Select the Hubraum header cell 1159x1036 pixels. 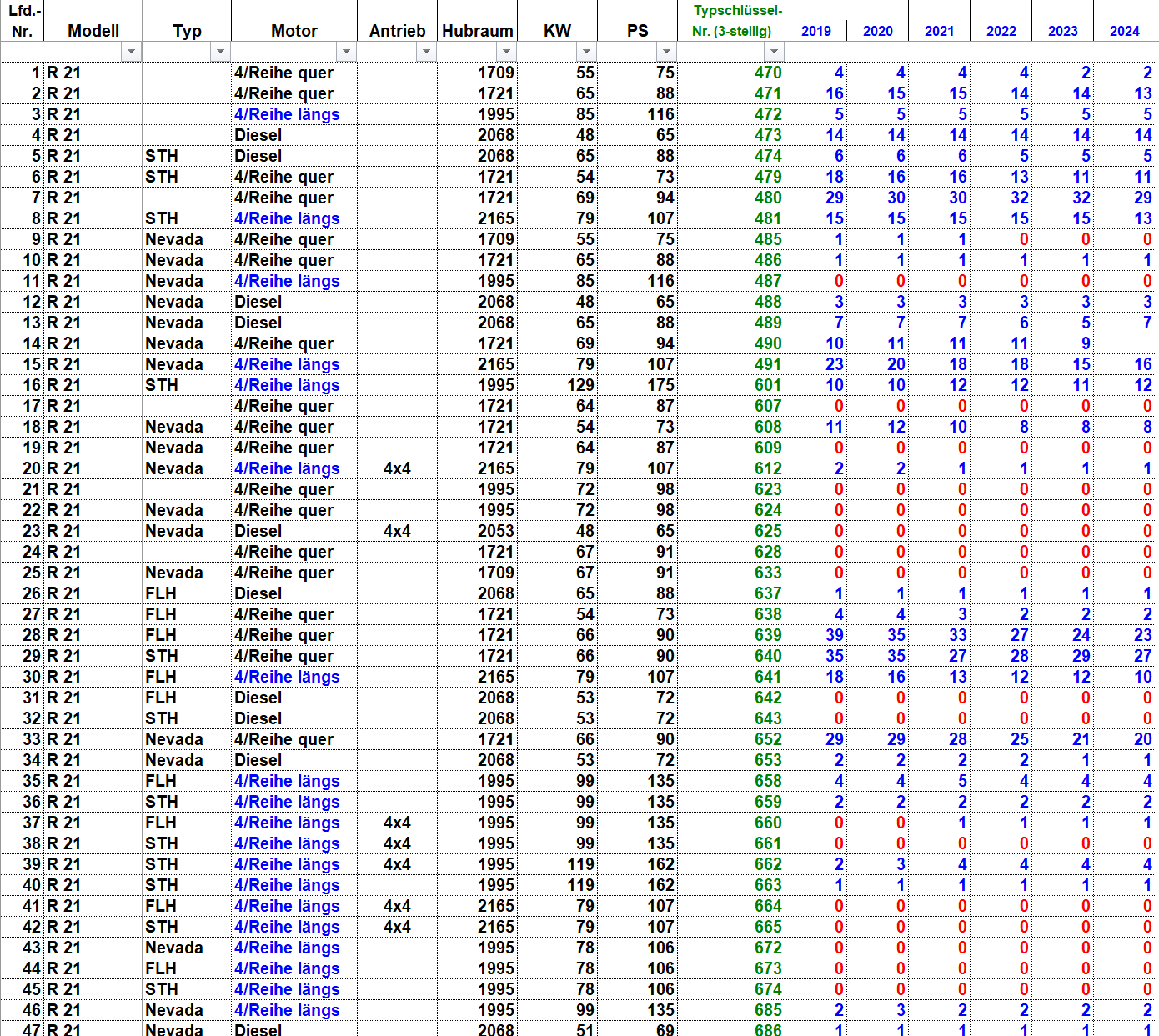point(477,31)
